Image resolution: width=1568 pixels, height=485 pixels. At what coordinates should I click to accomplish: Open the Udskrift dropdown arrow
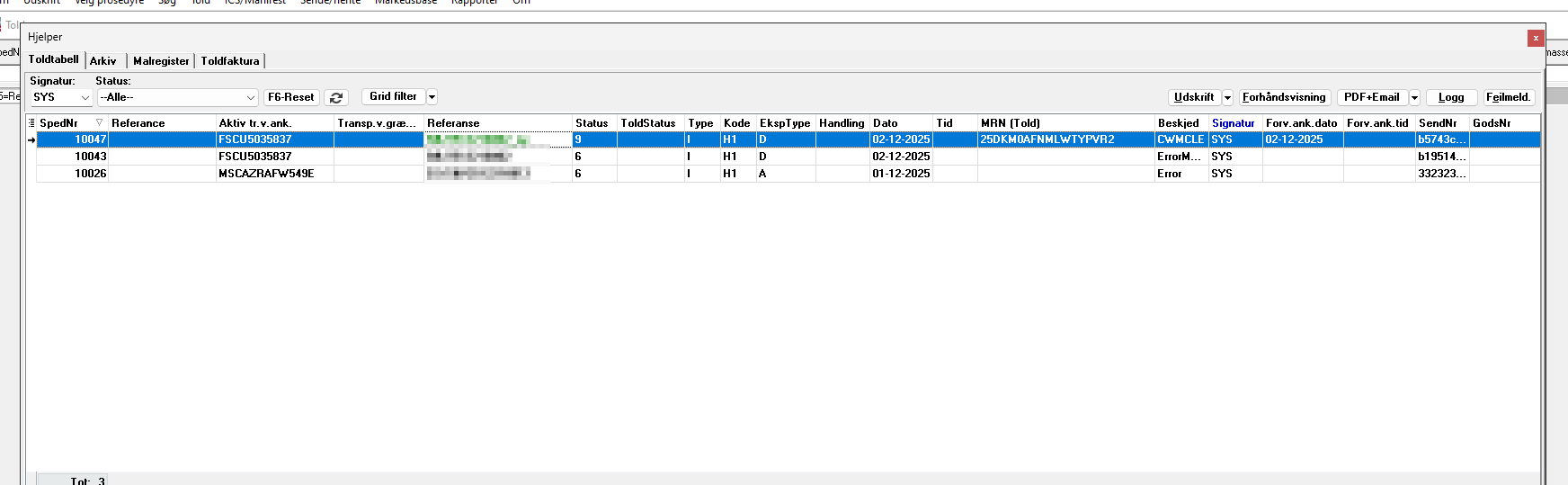[1227, 98]
